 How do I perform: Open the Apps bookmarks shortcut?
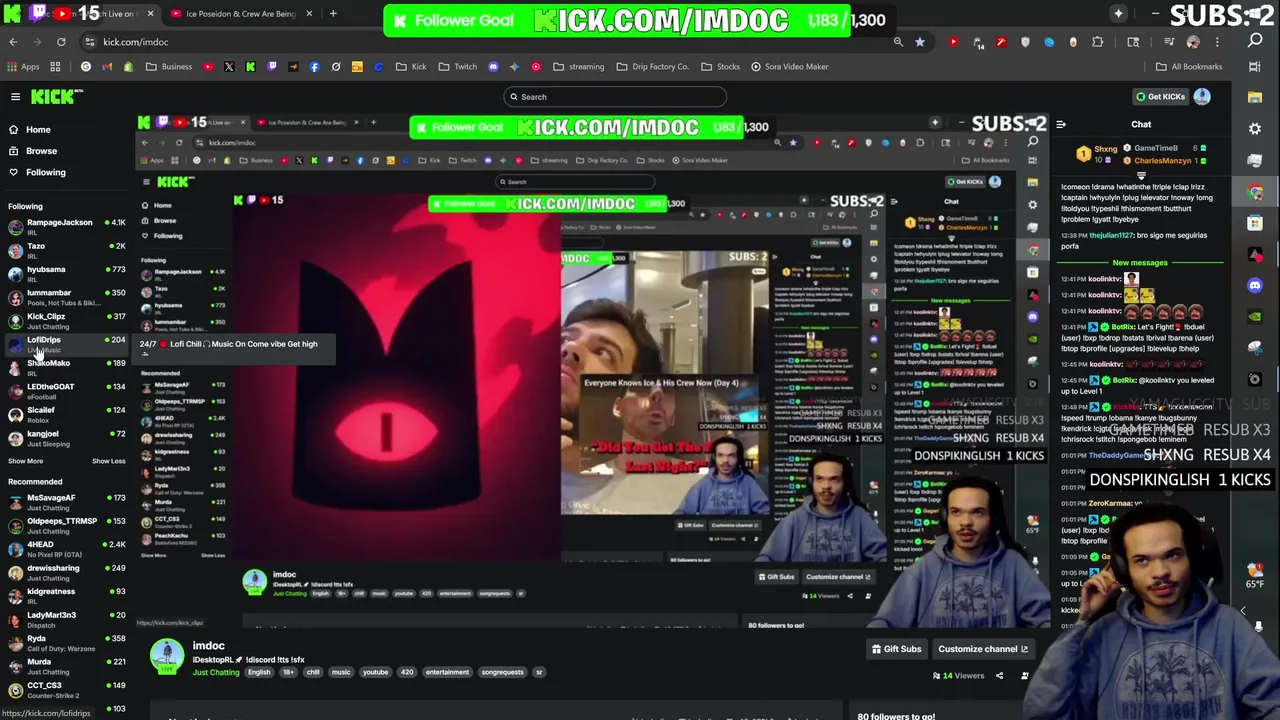(x=23, y=67)
